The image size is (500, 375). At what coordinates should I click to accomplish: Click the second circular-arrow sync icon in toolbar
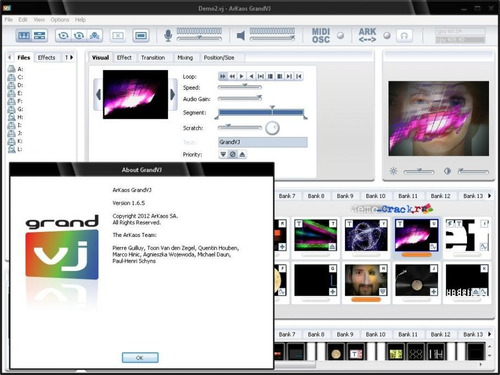79,35
